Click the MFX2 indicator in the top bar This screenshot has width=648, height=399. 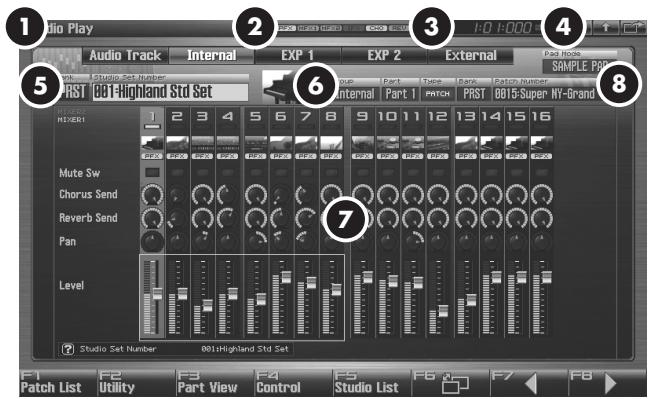331,28
